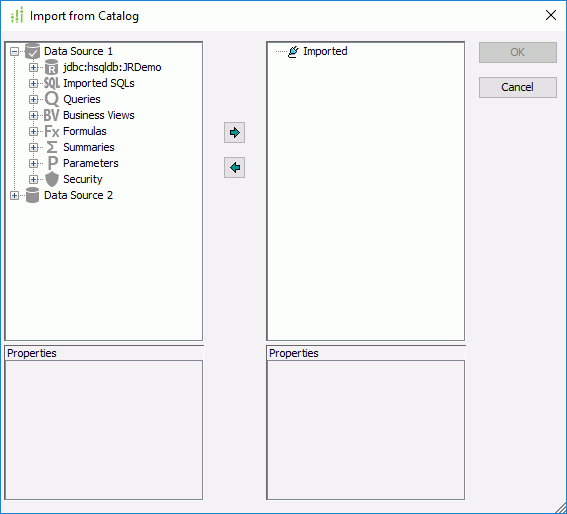
Task: Click the Q icon beside Queries
Action: (52, 99)
